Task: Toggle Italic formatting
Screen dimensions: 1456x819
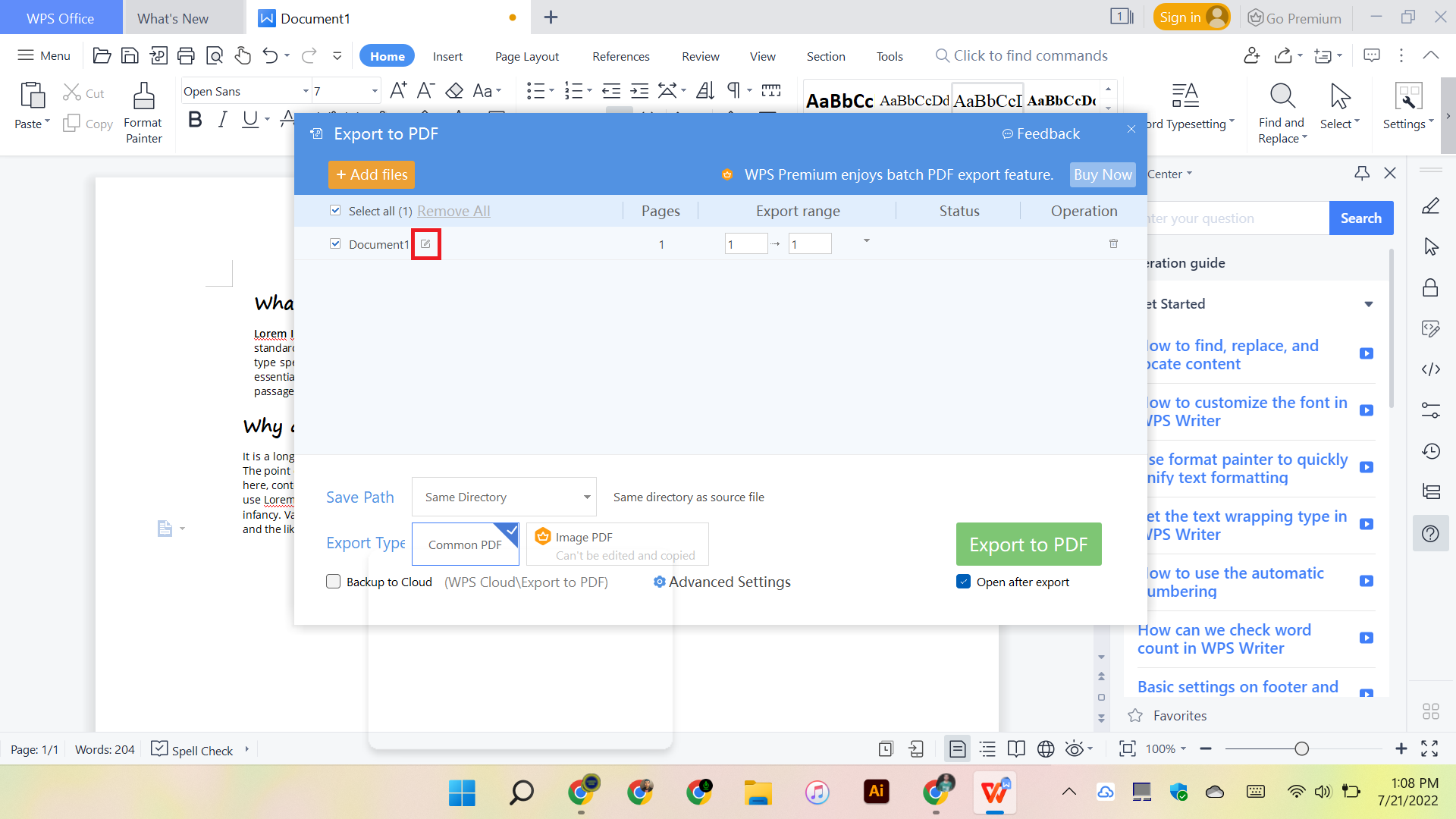Action: [222, 120]
